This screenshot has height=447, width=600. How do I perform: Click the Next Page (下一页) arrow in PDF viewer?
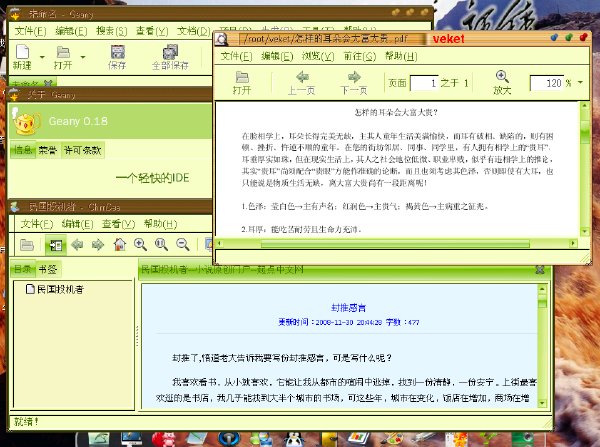click(354, 77)
